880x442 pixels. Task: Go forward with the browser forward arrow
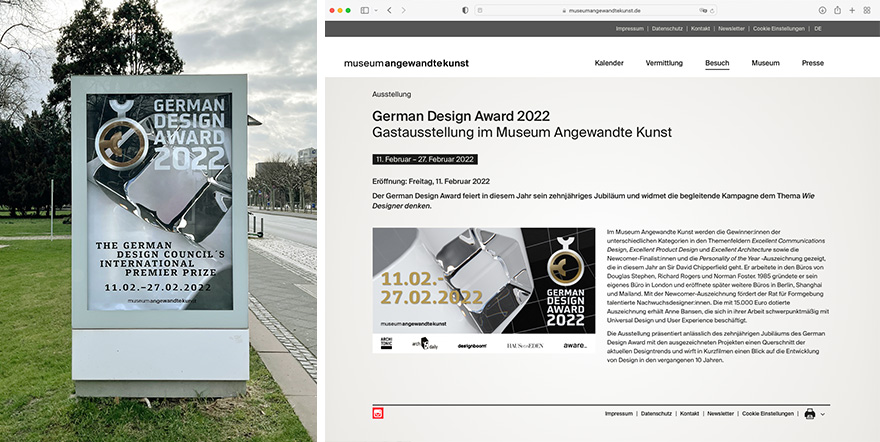point(404,11)
